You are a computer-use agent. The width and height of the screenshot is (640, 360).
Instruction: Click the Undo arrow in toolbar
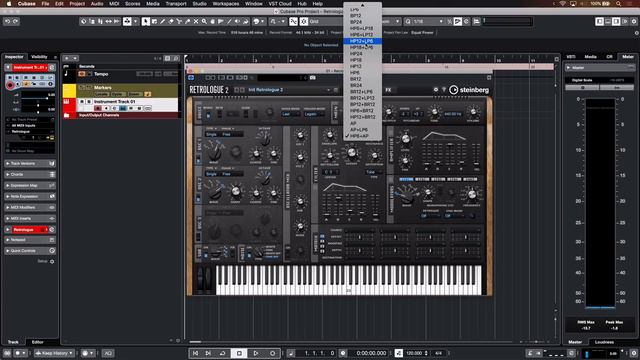7,21
